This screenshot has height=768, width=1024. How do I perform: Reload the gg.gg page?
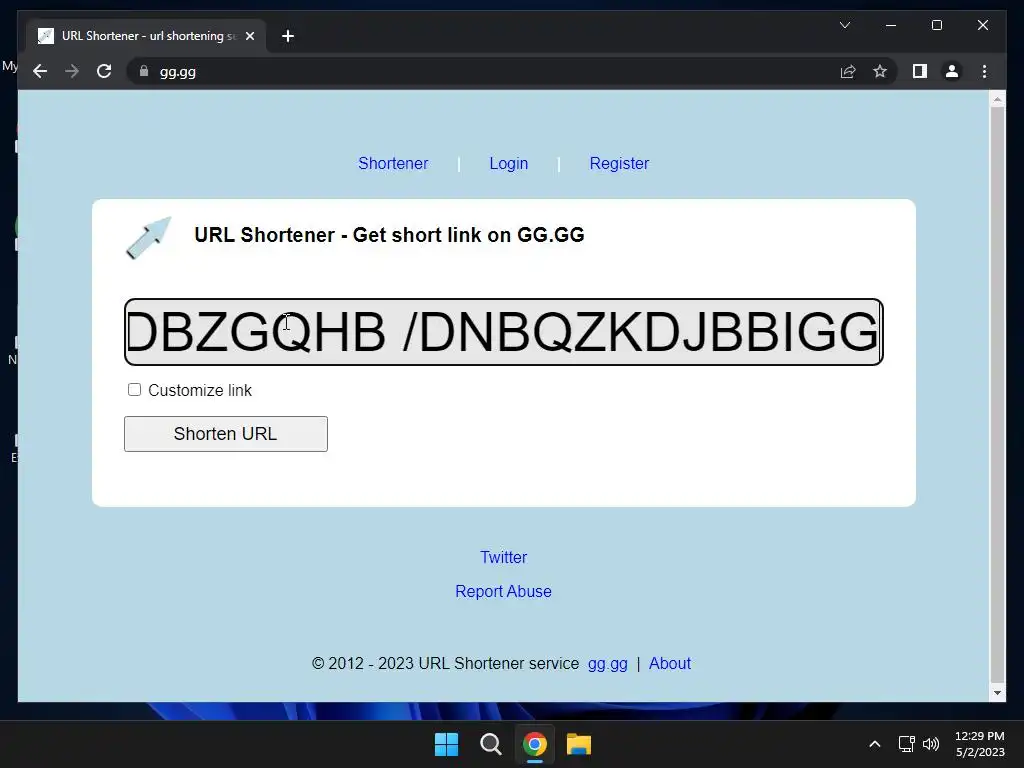(x=104, y=71)
